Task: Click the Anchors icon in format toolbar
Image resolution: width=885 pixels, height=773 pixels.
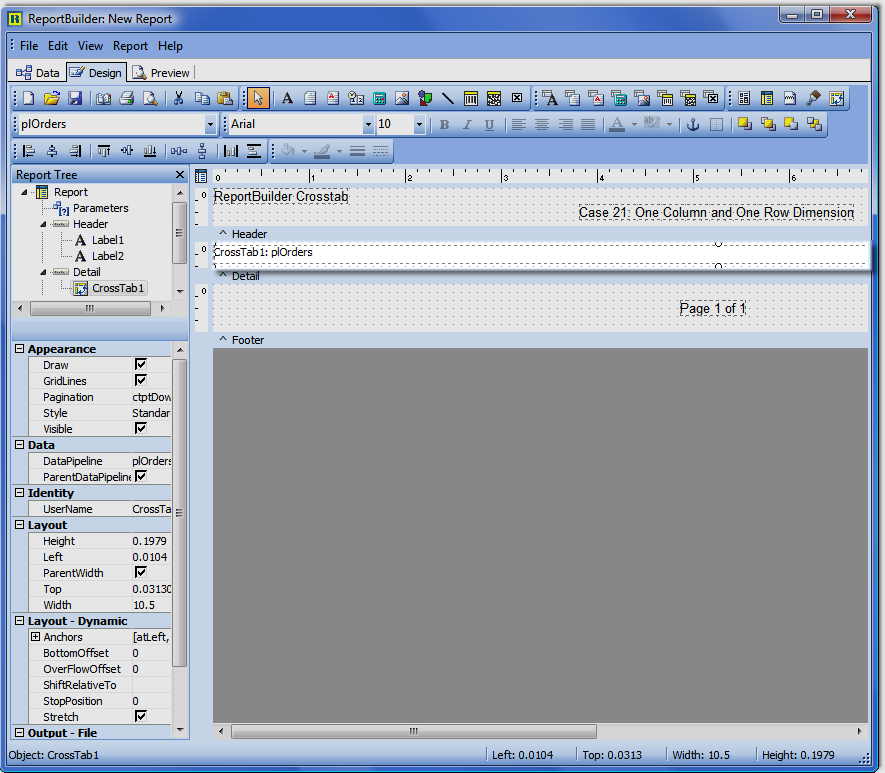Action: pos(693,124)
